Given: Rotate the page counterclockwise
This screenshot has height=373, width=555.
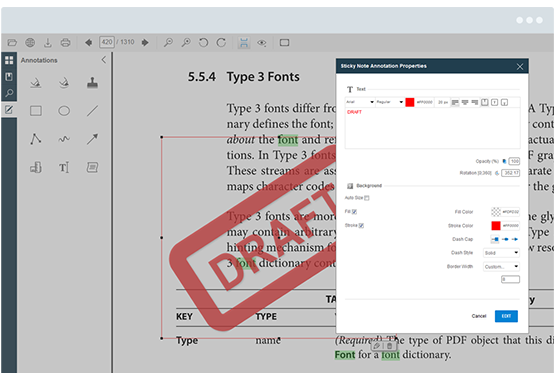Looking at the screenshot, I should pos(204,43).
